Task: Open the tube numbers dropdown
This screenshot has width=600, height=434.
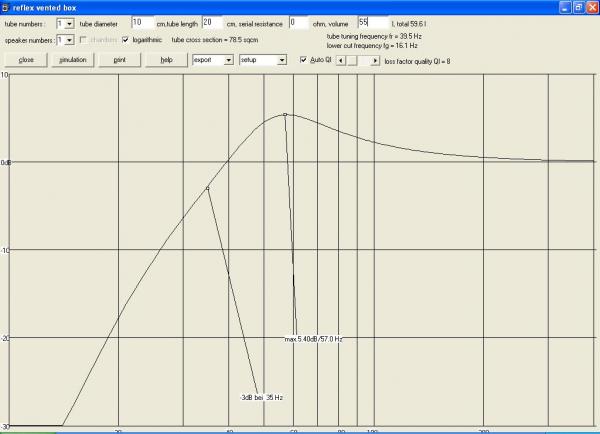Action: (x=69, y=22)
